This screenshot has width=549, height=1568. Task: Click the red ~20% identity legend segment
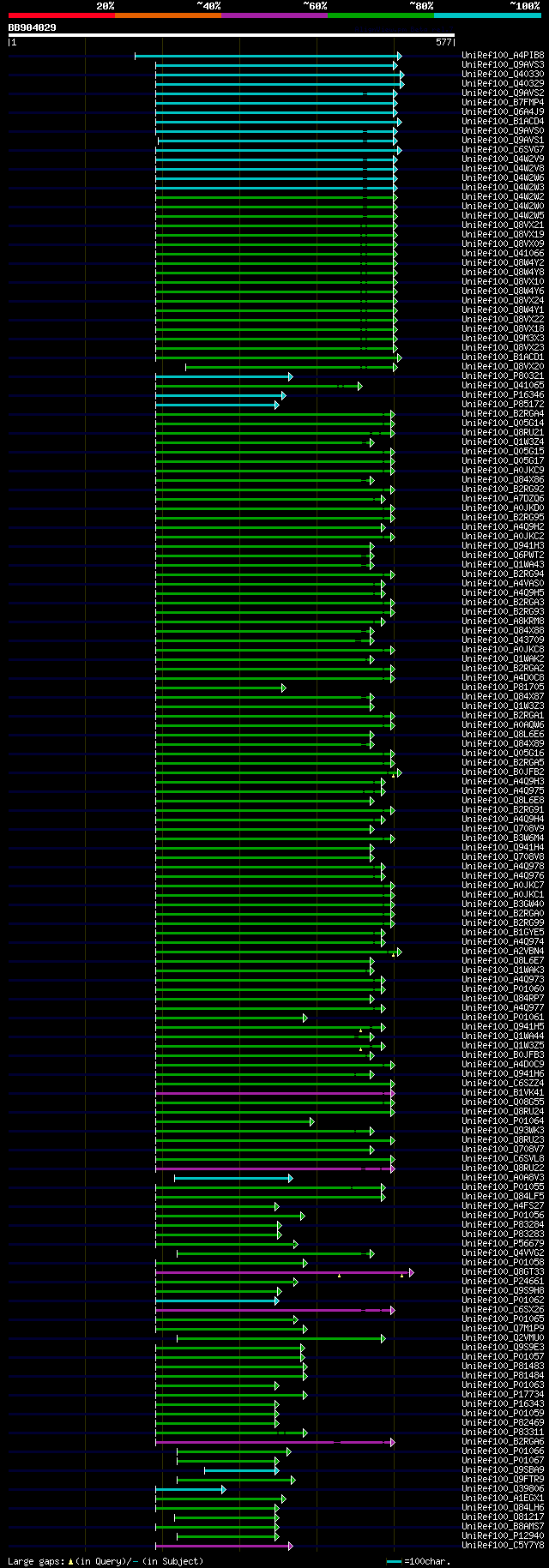pos(62,15)
